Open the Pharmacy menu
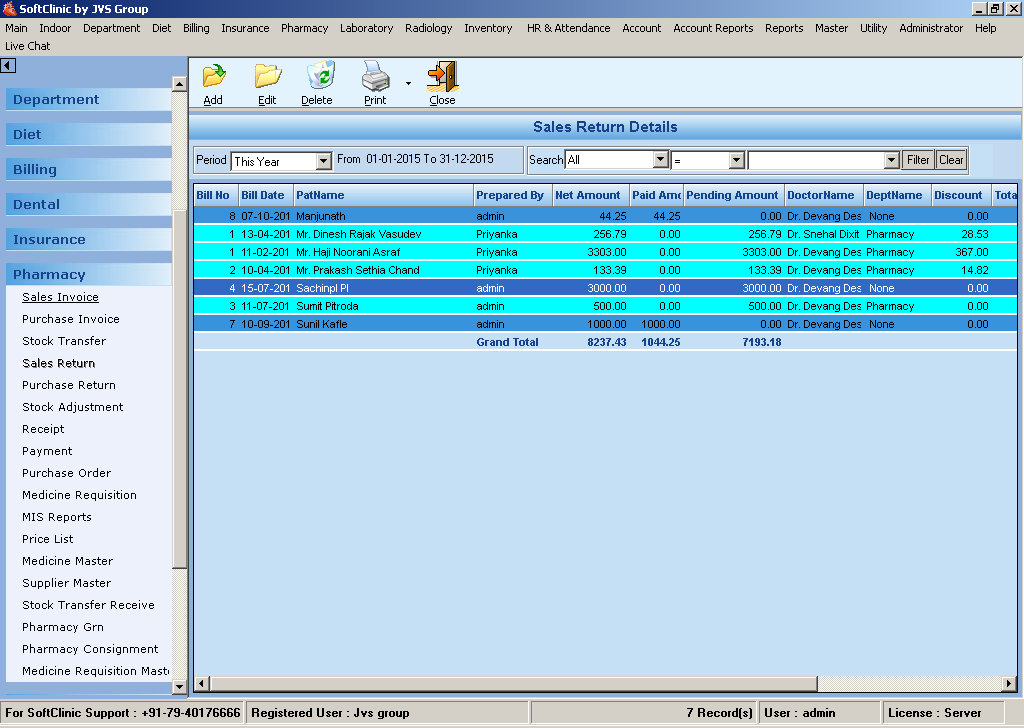This screenshot has height=728, width=1024. pos(304,28)
